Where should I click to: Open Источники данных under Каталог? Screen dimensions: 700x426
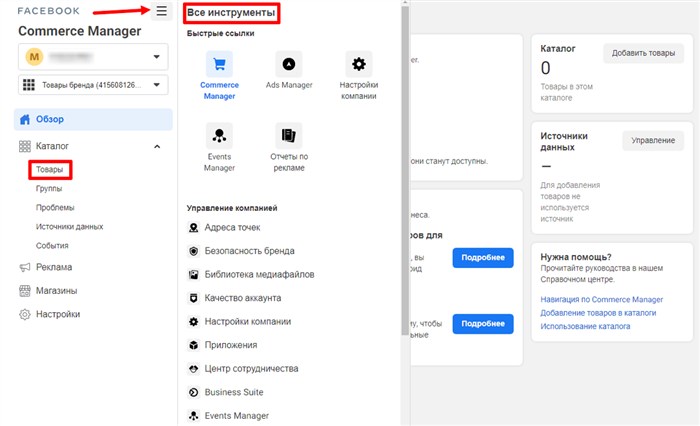(69, 227)
